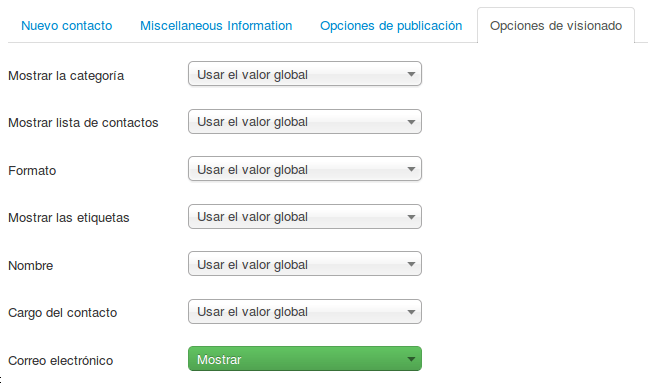Click the Mostrar las etiquetas label
The width and height of the screenshot is (648, 385).
click(x=69, y=218)
